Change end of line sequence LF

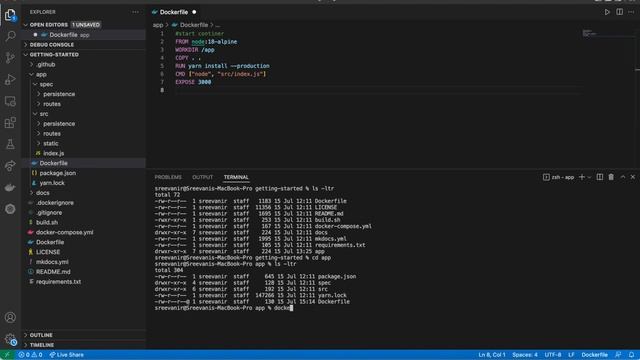(571, 355)
